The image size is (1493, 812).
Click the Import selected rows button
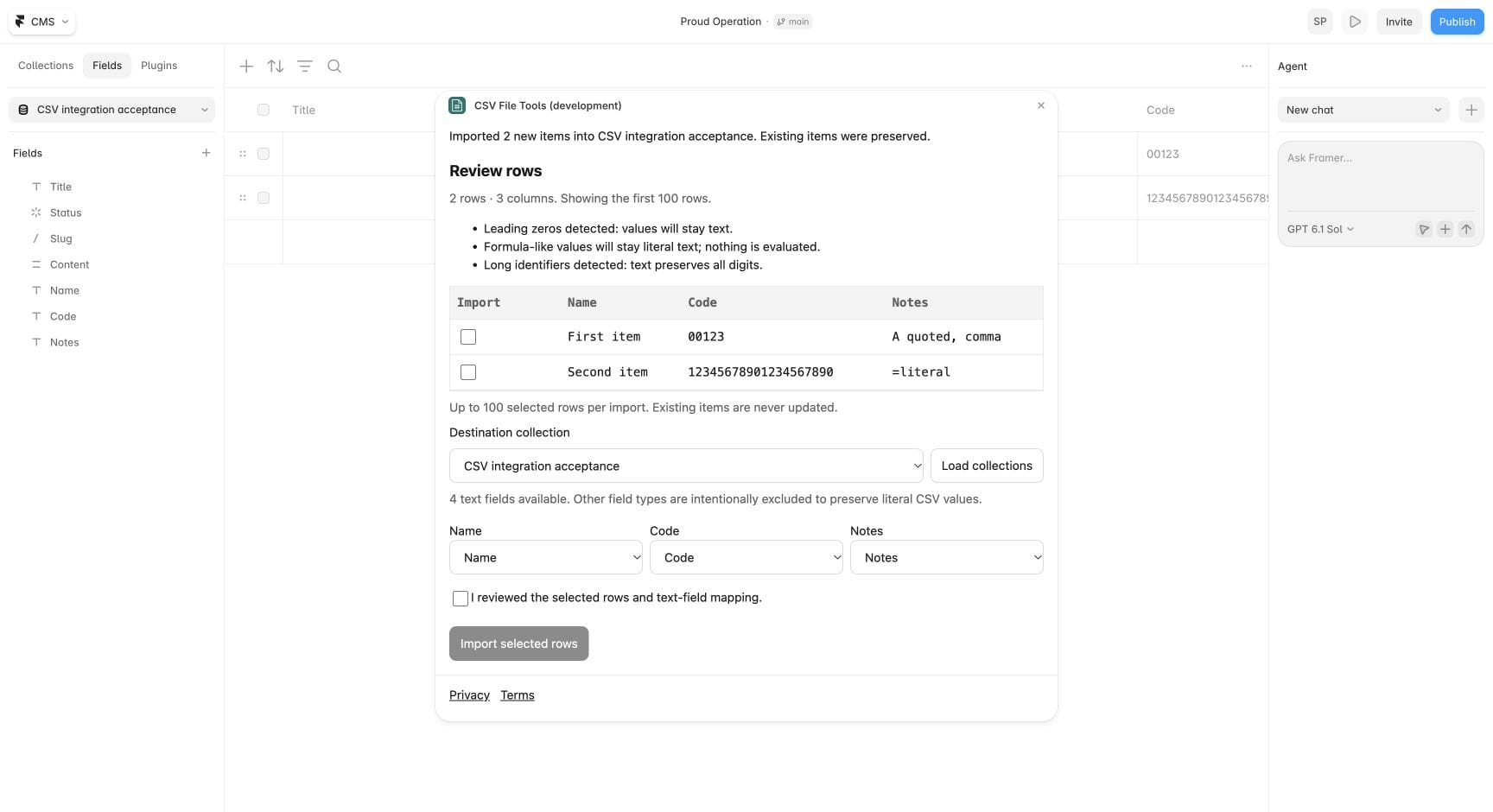click(518, 644)
